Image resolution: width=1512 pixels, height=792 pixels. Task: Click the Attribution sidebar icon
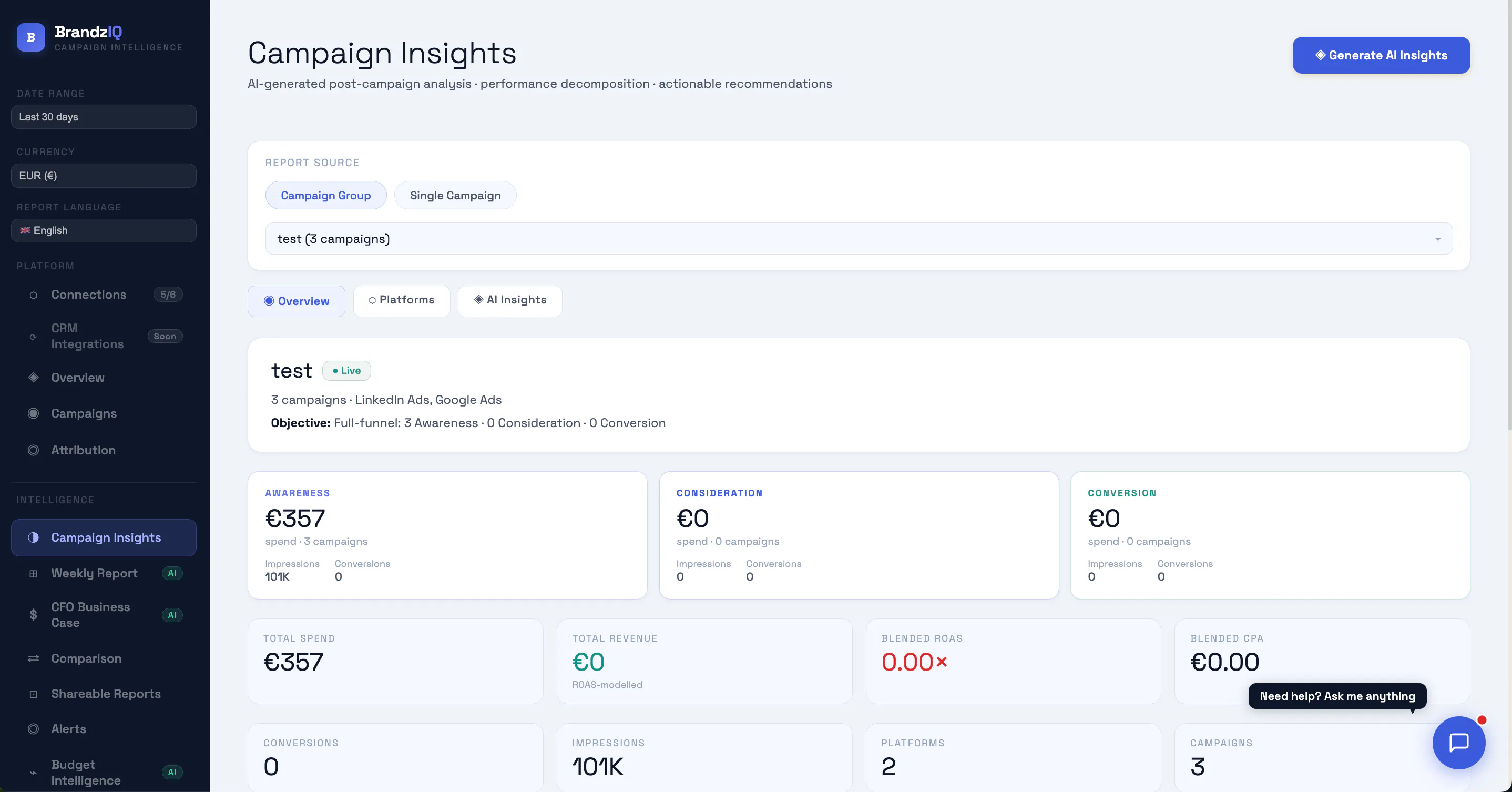pyautogui.click(x=34, y=450)
